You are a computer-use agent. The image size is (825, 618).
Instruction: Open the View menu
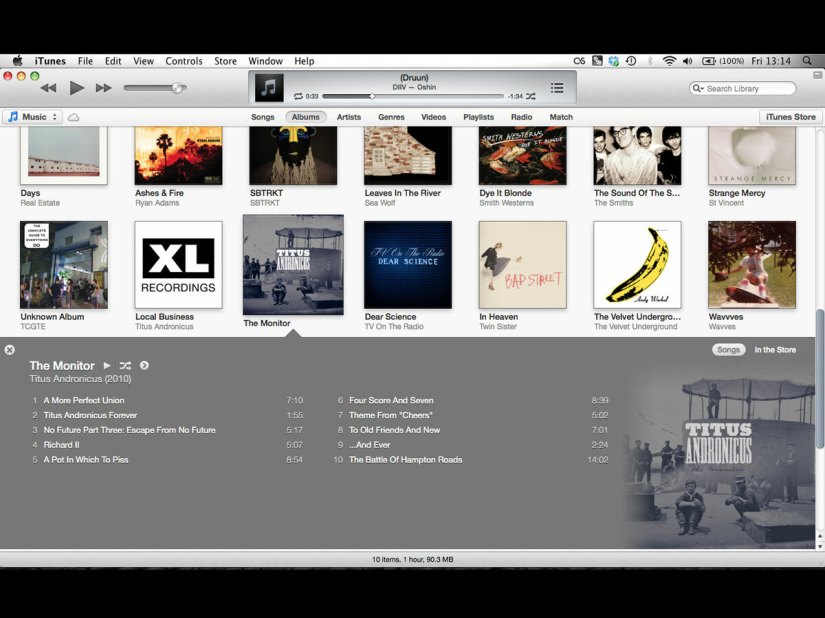pyautogui.click(x=143, y=61)
